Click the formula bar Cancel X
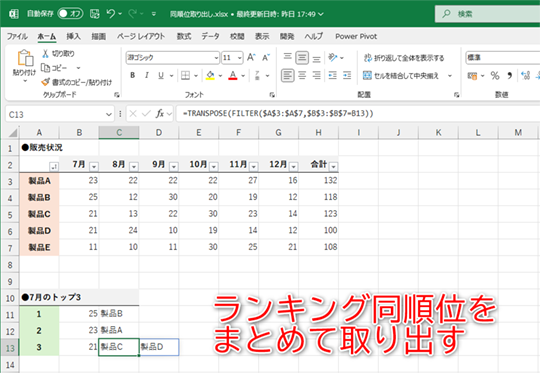 point(133,114)
